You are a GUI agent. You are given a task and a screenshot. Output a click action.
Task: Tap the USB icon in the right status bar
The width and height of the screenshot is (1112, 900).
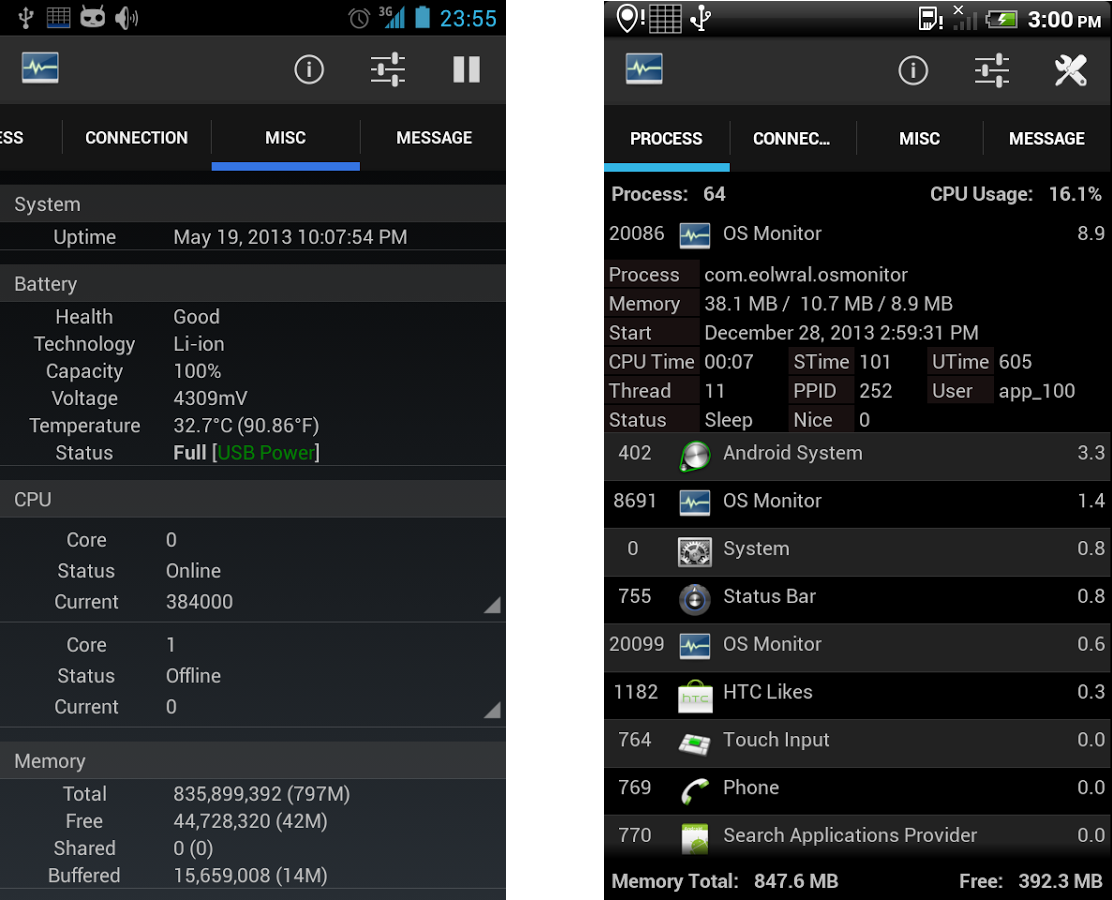[701, 18]
